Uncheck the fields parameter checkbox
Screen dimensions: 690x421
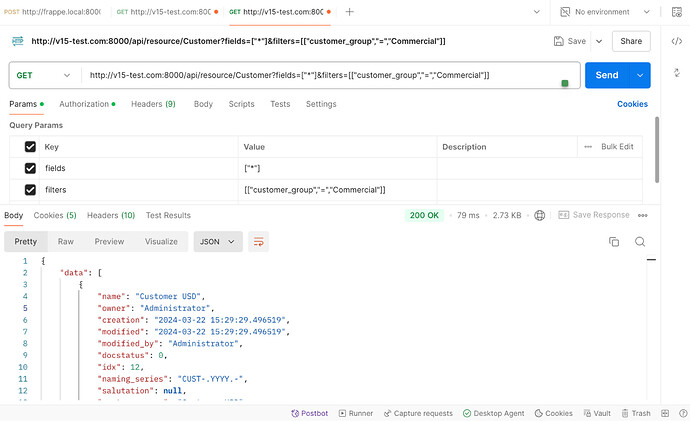30,168
